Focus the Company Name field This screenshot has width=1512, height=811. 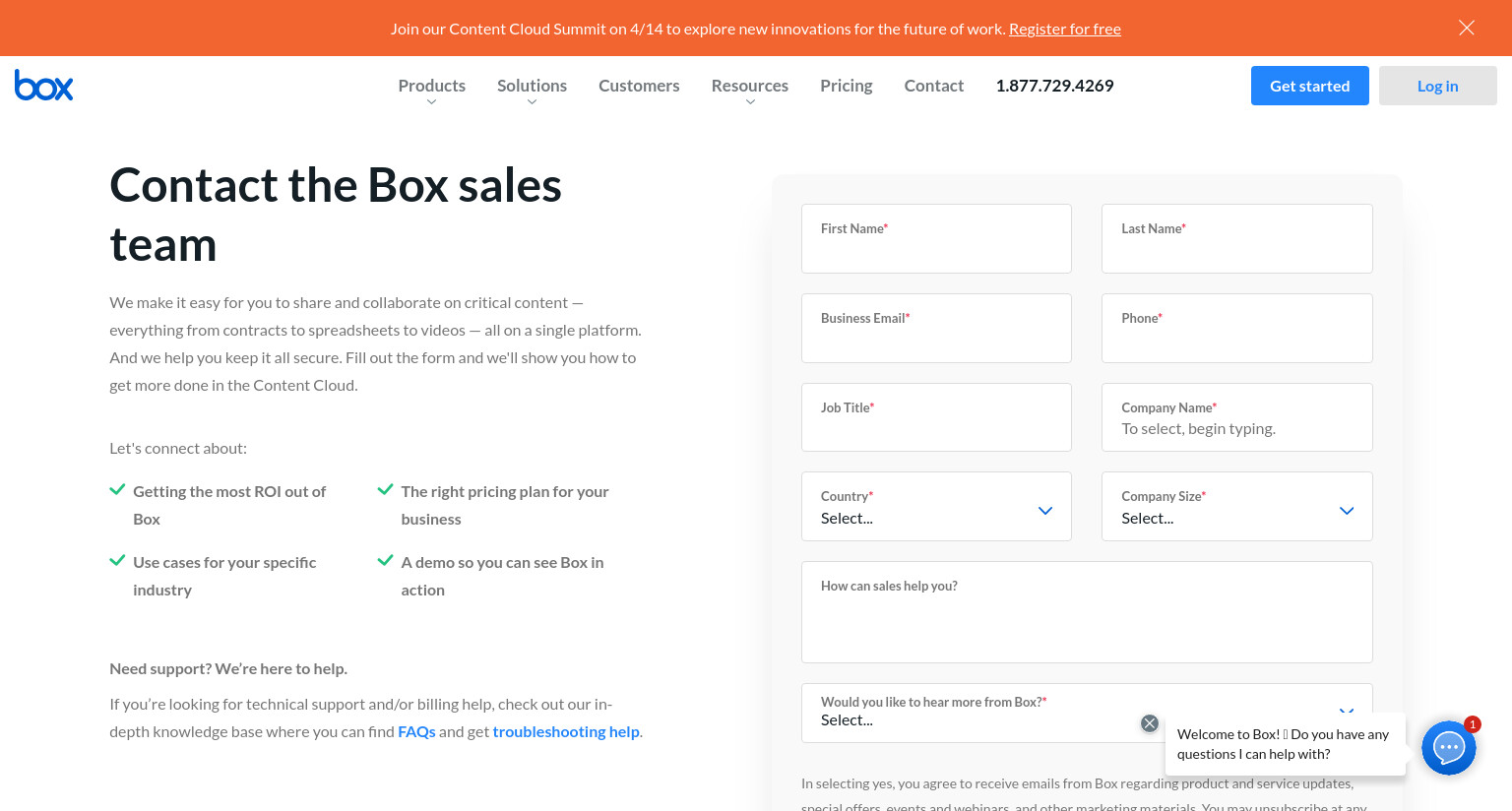click(1237, 417)
